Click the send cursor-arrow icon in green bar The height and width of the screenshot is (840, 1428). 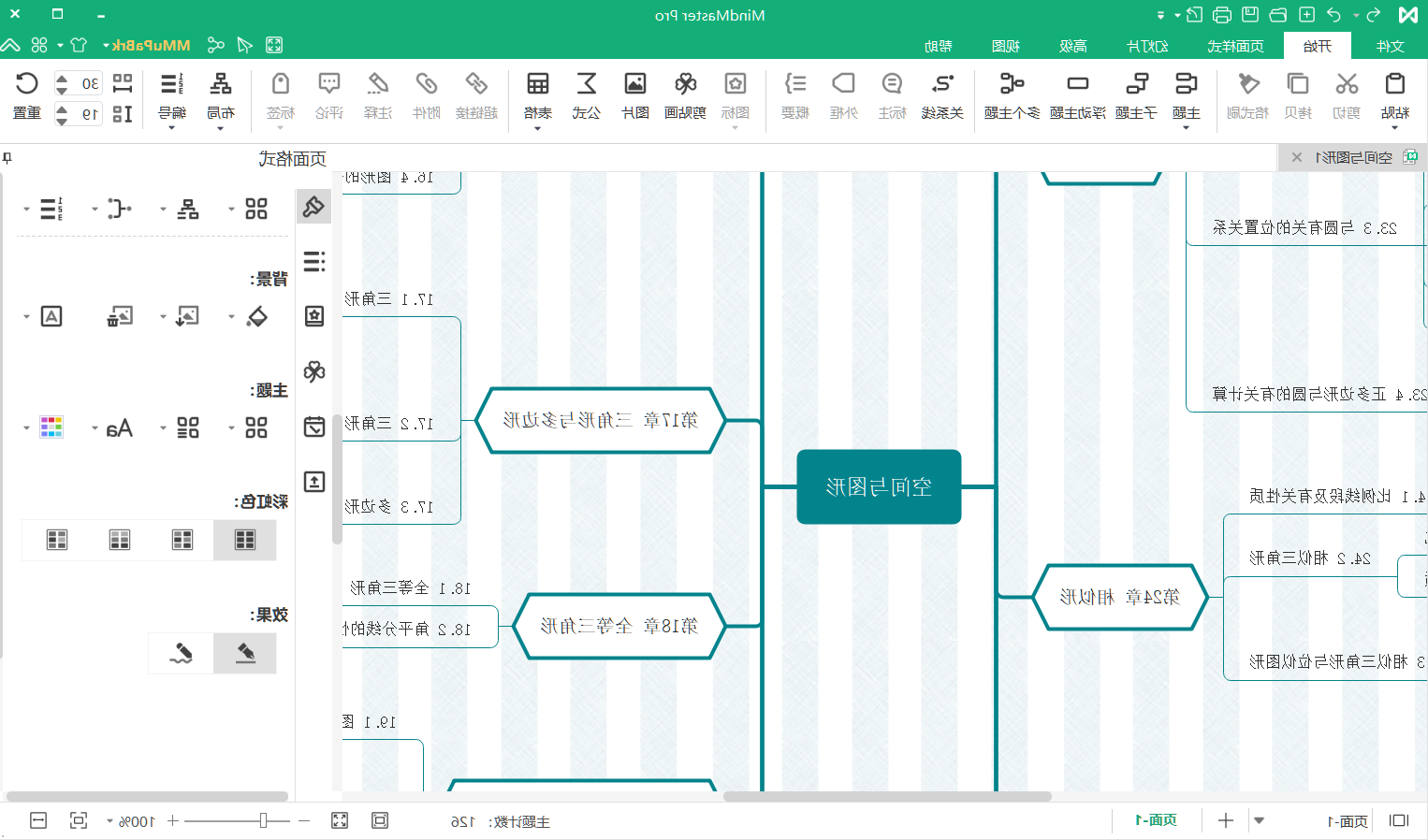coord(245,45)
